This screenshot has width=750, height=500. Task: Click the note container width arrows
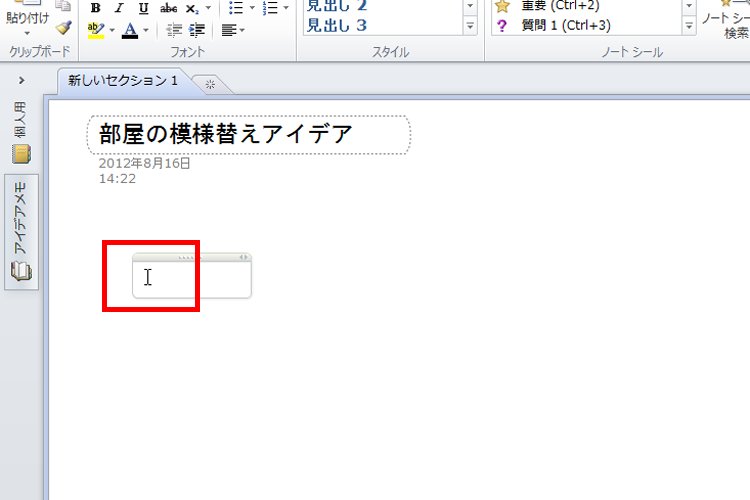pyautogui.click(x=244, y=257)
